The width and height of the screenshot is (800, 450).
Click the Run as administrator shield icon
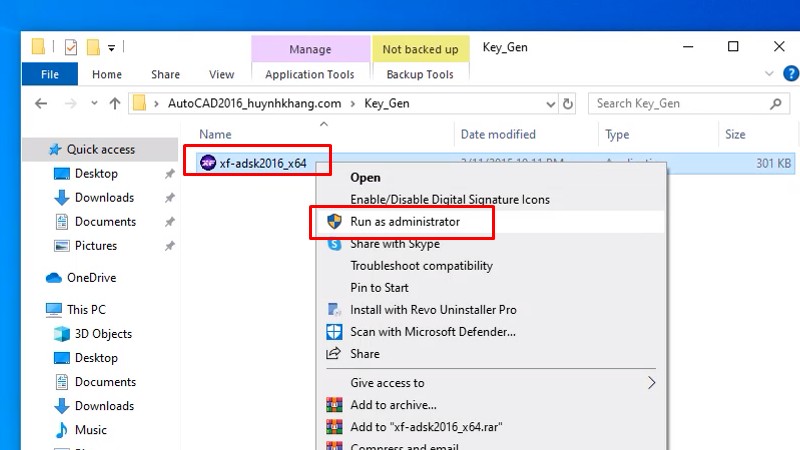click(334, 222)
